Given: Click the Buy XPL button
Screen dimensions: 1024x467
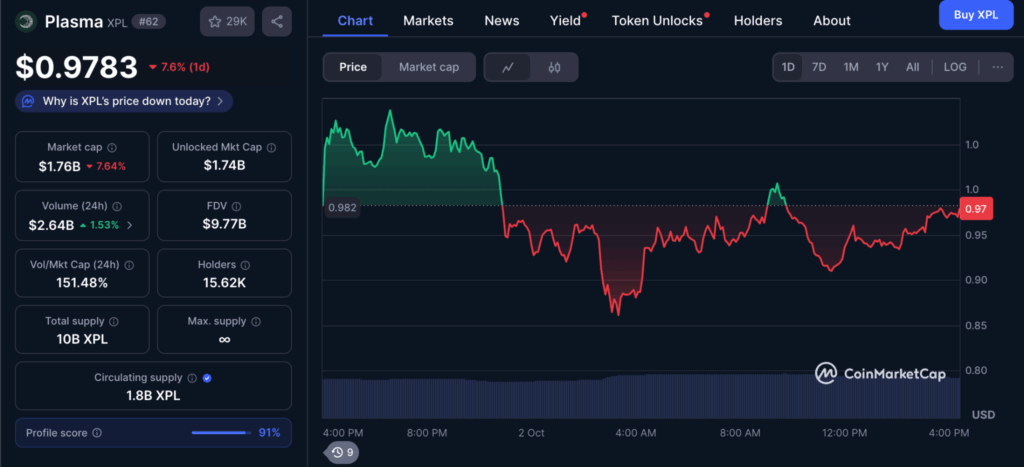Looking at the screenshot, I should [x=975, y=15].
